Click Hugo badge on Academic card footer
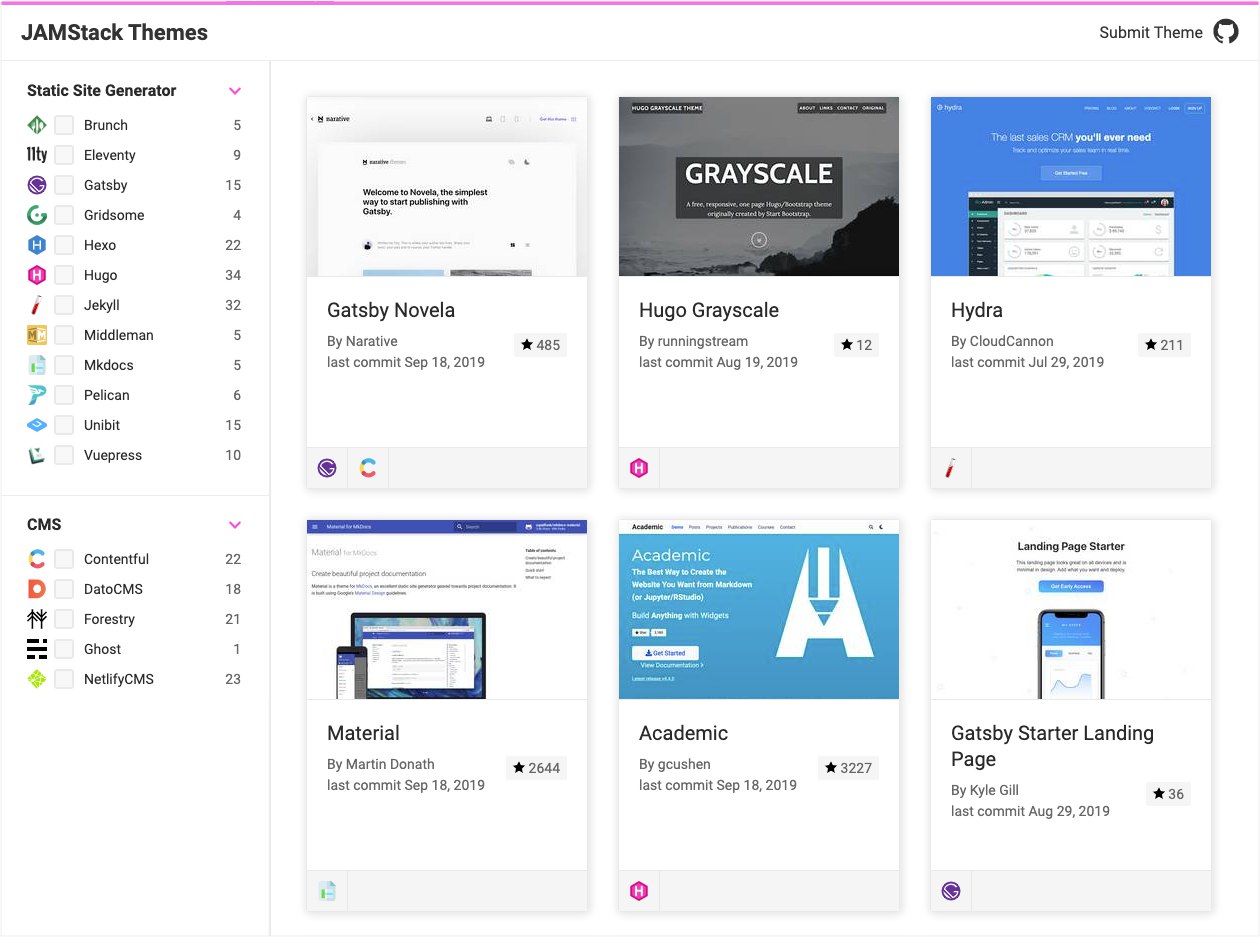The height and width of the screenshot is (937, 1260). [639, 890]
